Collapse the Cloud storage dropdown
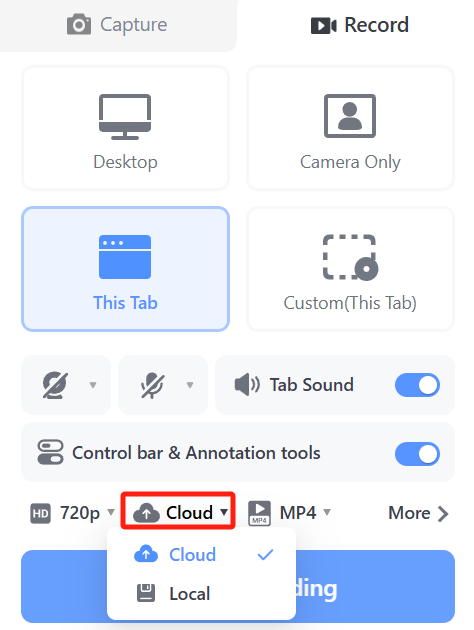This screenshot has height=630, width=474. point(178,511)
